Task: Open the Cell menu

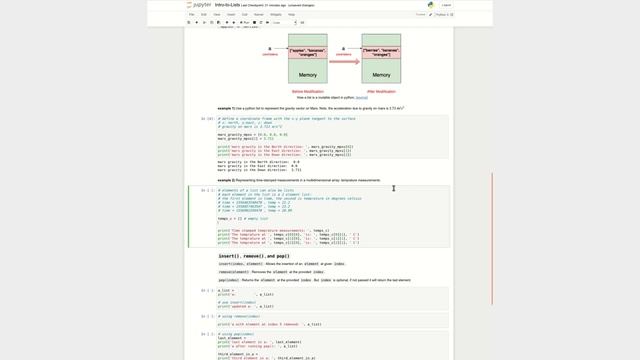Action: [244, 14]
